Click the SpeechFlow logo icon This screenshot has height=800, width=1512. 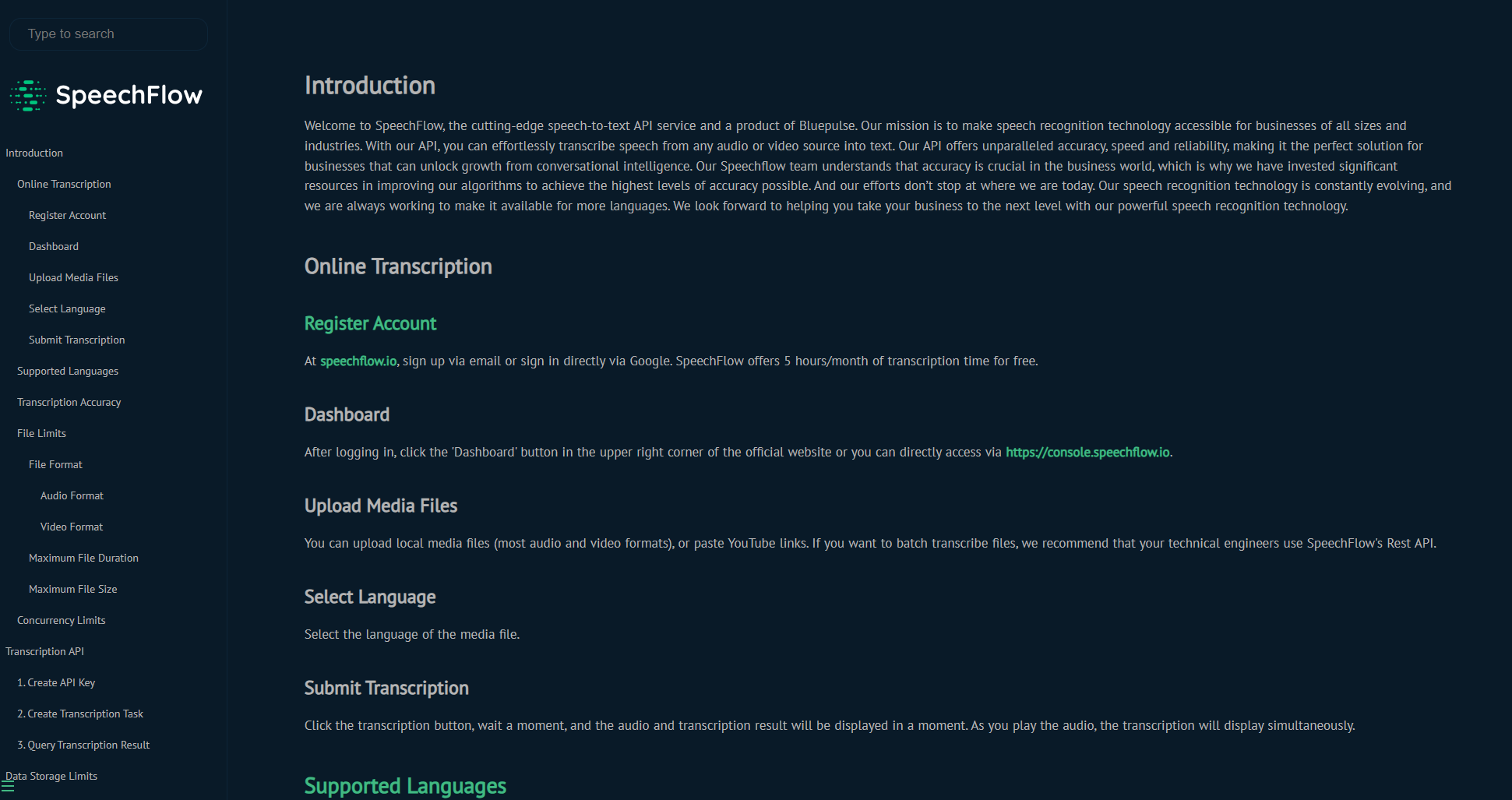[28, 95]
